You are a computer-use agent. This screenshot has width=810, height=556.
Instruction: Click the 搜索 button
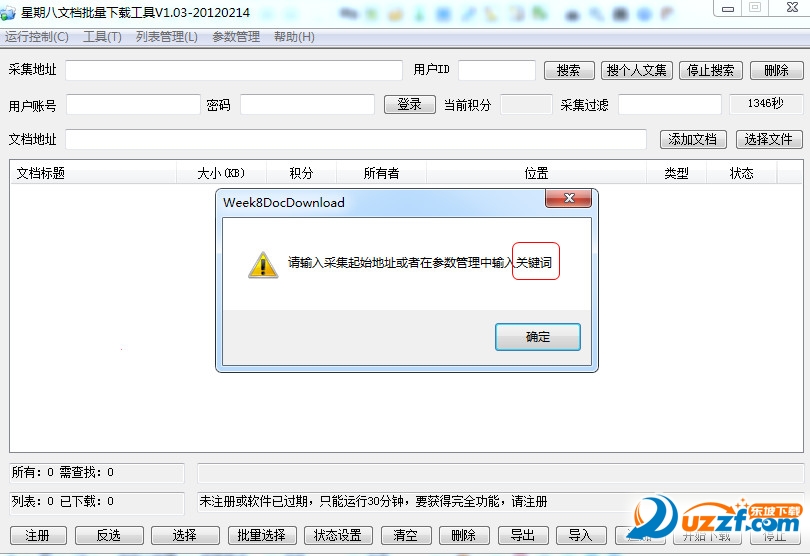point(569,70)
